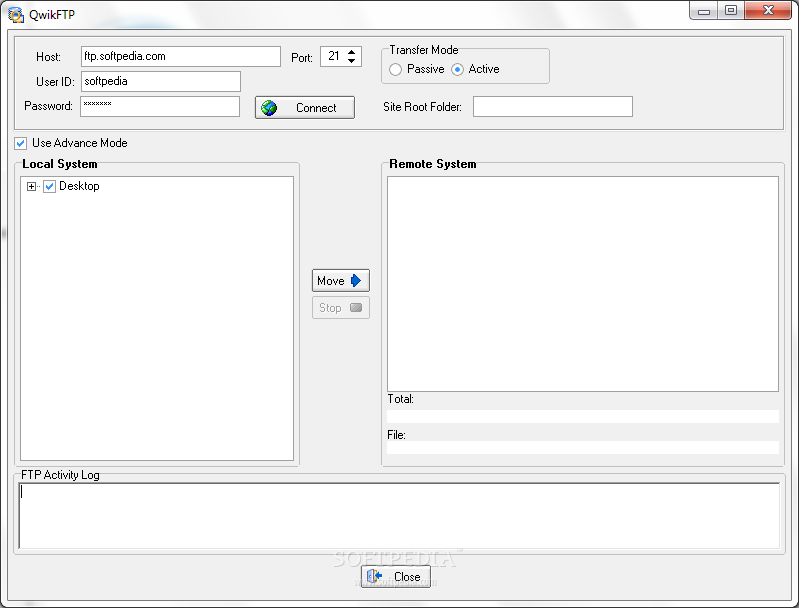Click the Stop button
The height and width of the screenshot is (608, 799).
(340, 308)
